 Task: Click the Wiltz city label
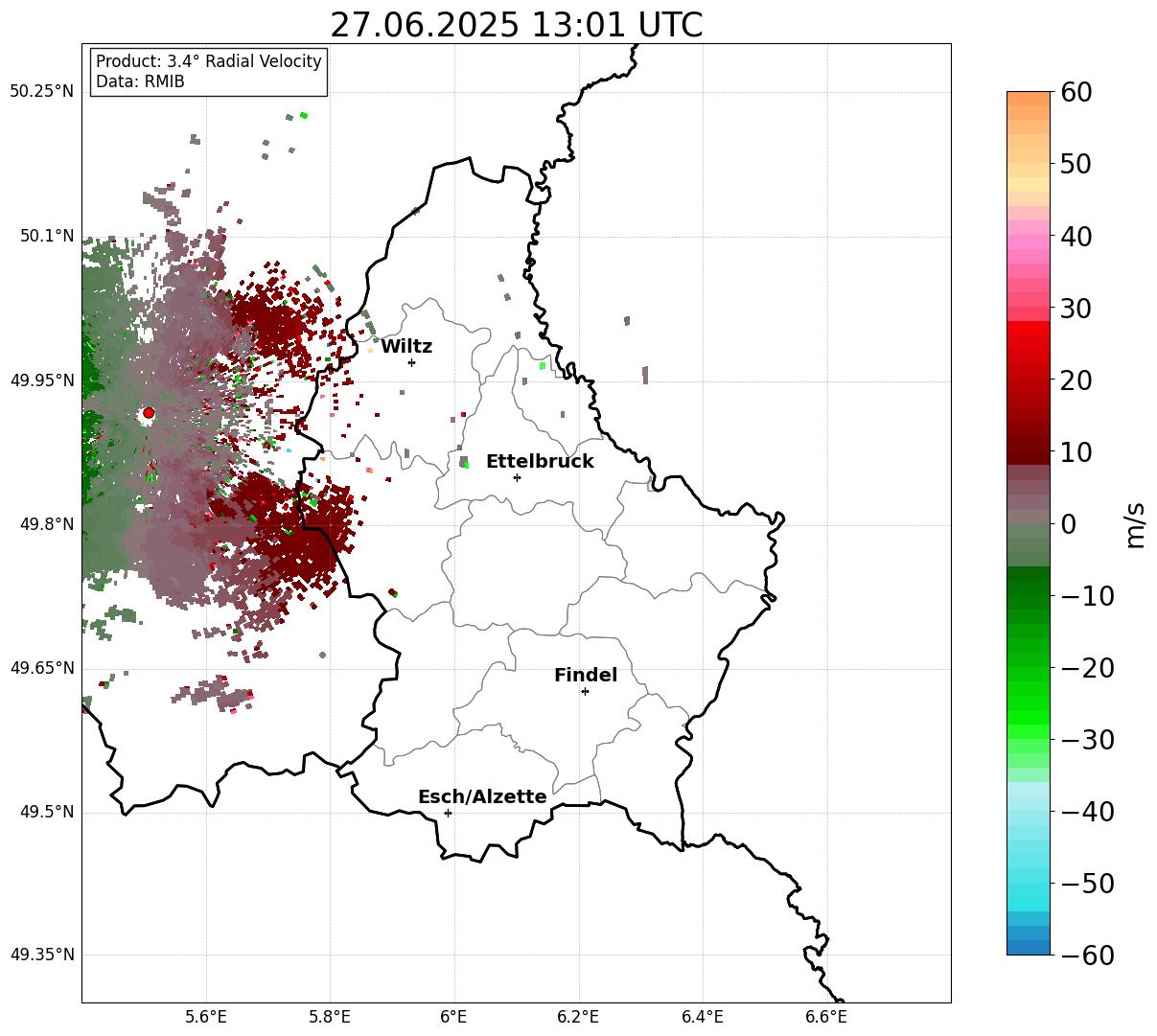(406, 347)
